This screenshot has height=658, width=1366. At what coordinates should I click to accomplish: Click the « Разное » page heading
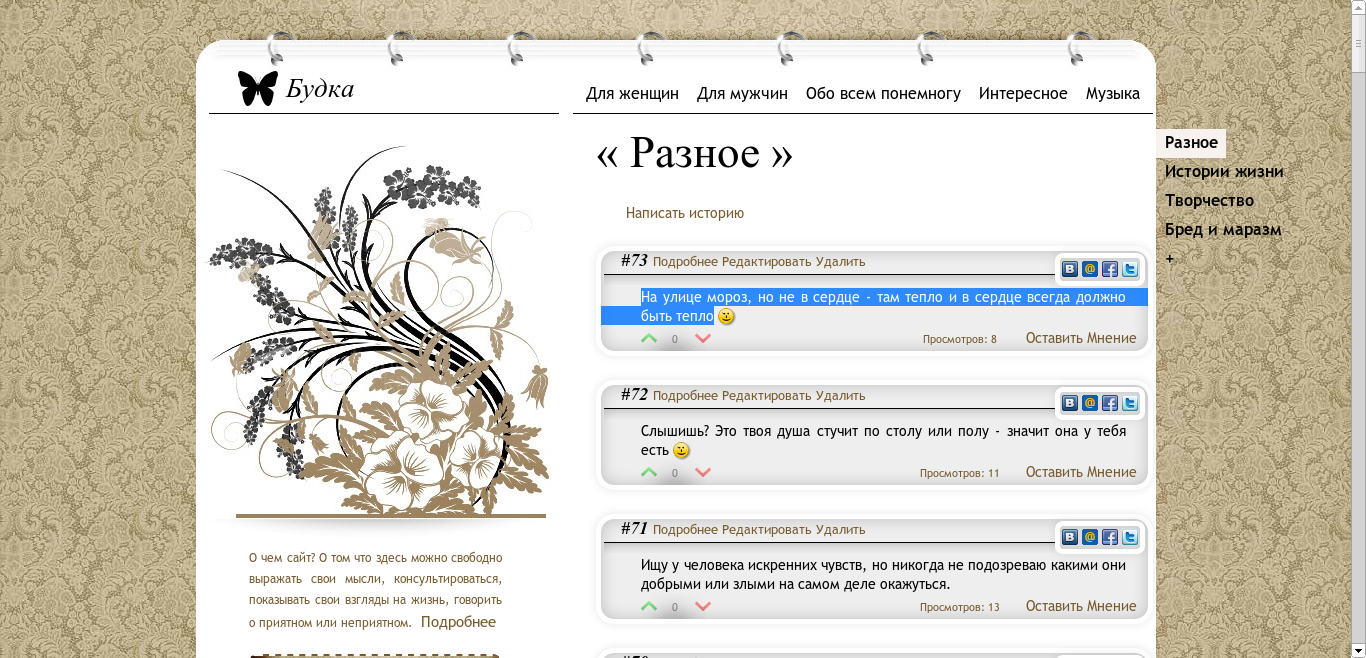695,154
